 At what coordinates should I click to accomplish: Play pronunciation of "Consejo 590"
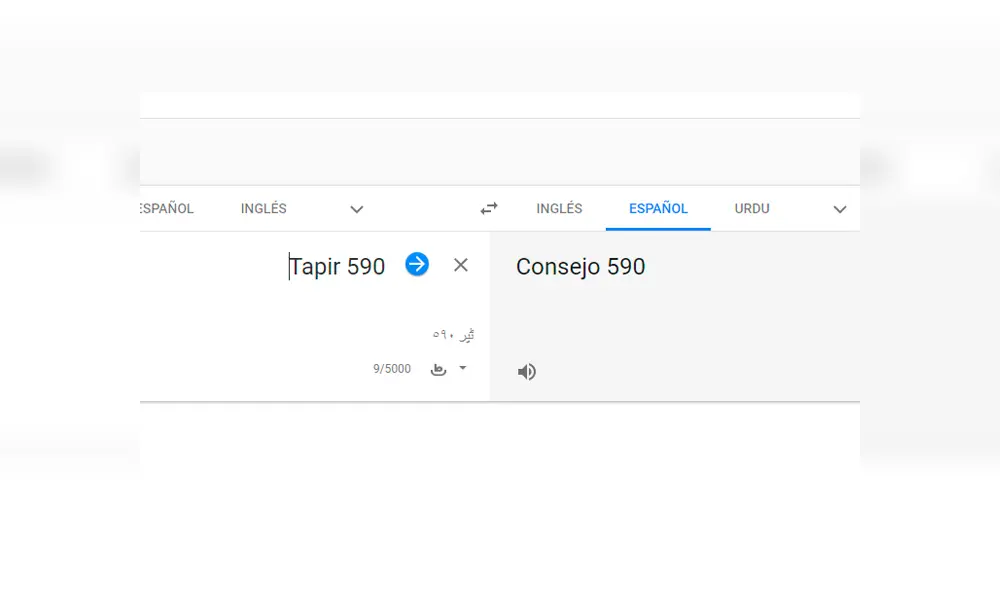tap(527, 371)
